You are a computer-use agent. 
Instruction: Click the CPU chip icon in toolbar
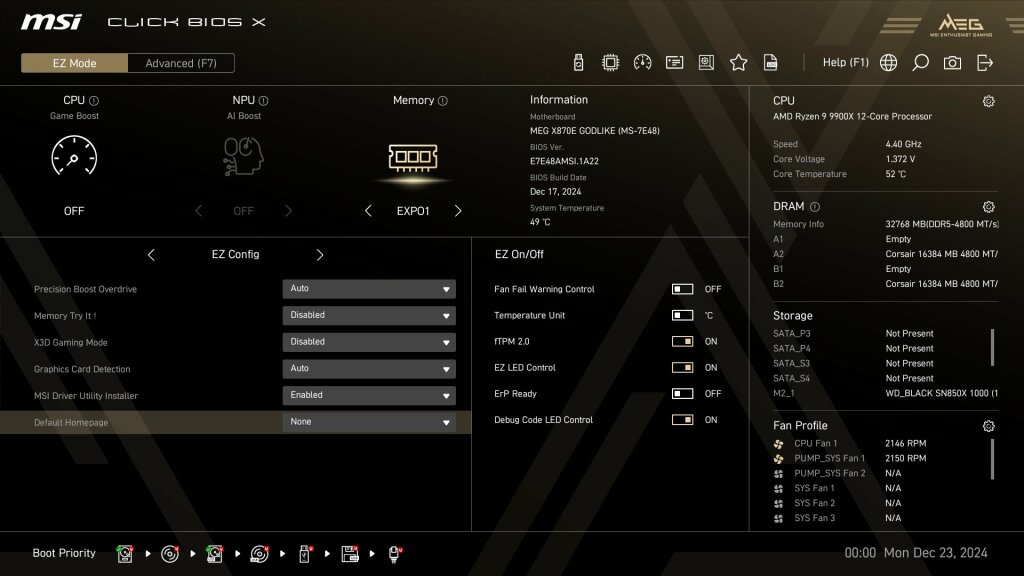[610, 63]
